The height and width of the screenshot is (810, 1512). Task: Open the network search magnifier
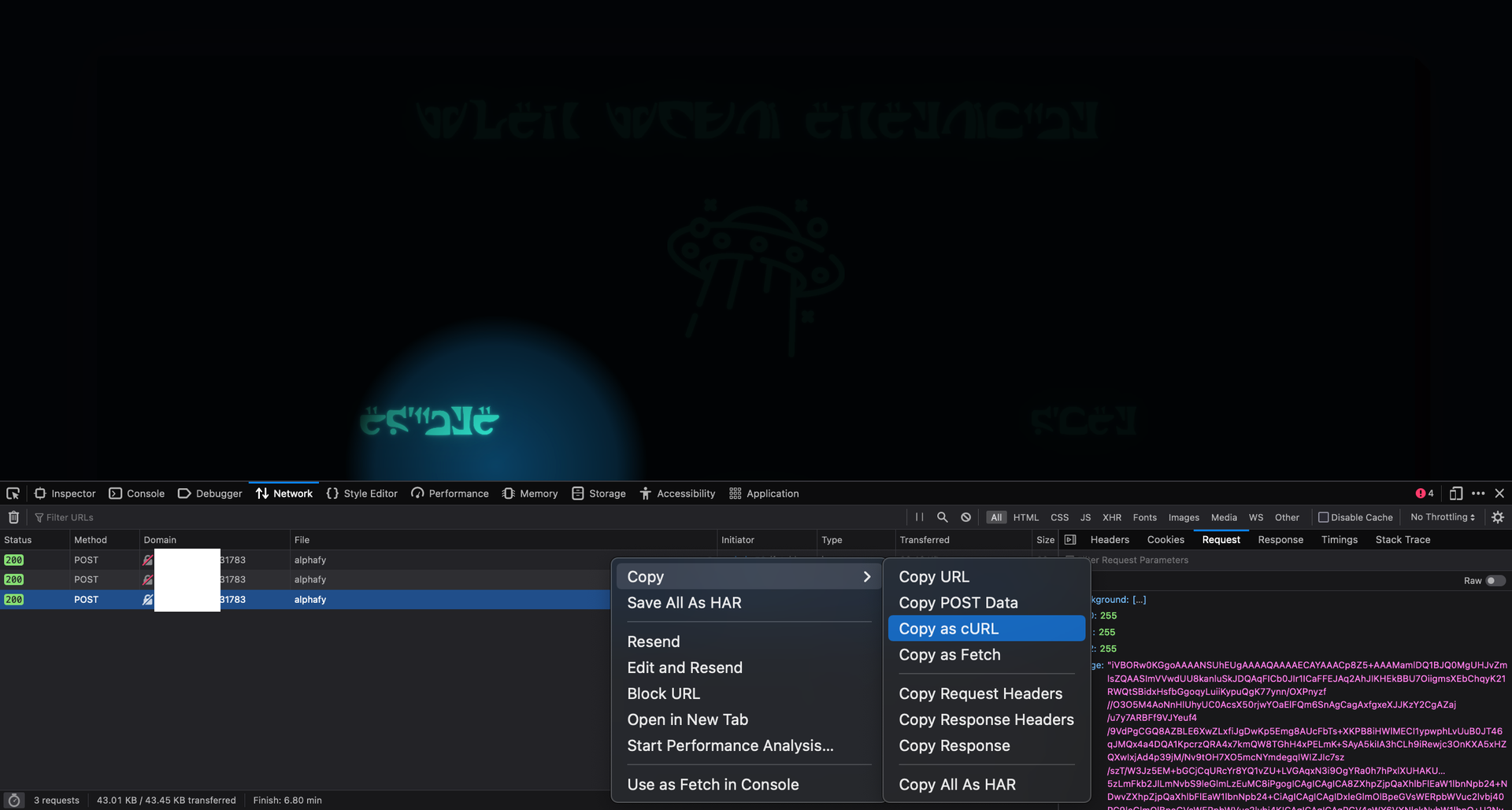coord(942,517)
